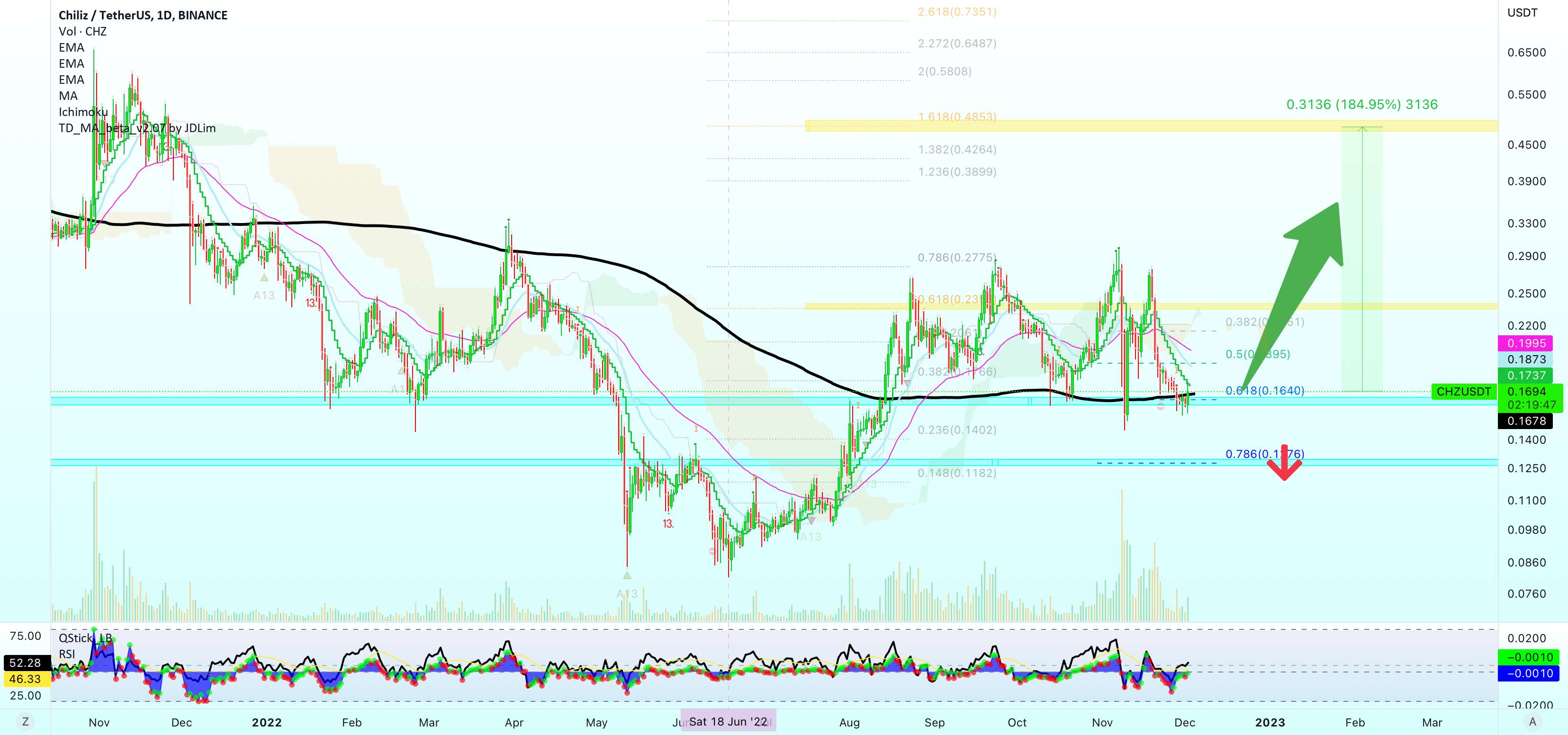1568x735 pixels.
Task: Click the 0.6500 price scale value
Action: pyautogui.click(x=1526, y=52)
